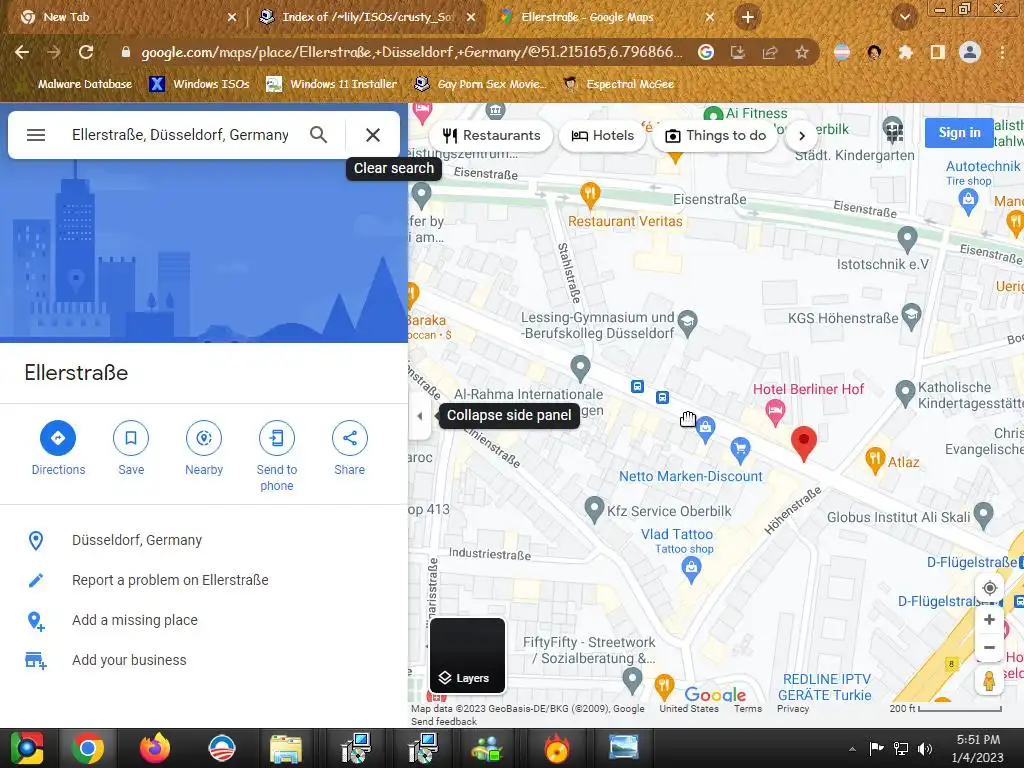1024x768 pixels.
Task: Click the Directions icon button
Action: [x=58, y=438]
